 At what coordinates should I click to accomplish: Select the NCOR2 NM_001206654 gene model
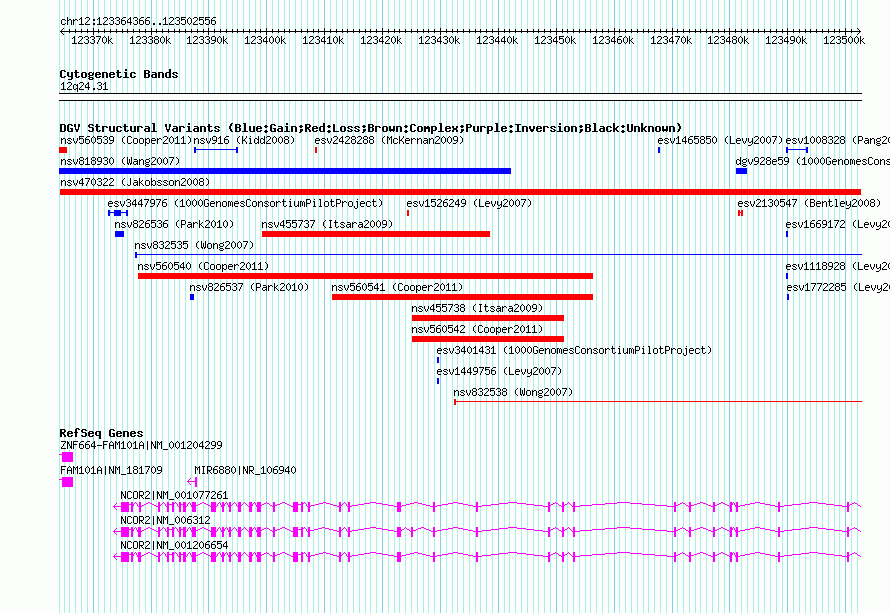488,556
